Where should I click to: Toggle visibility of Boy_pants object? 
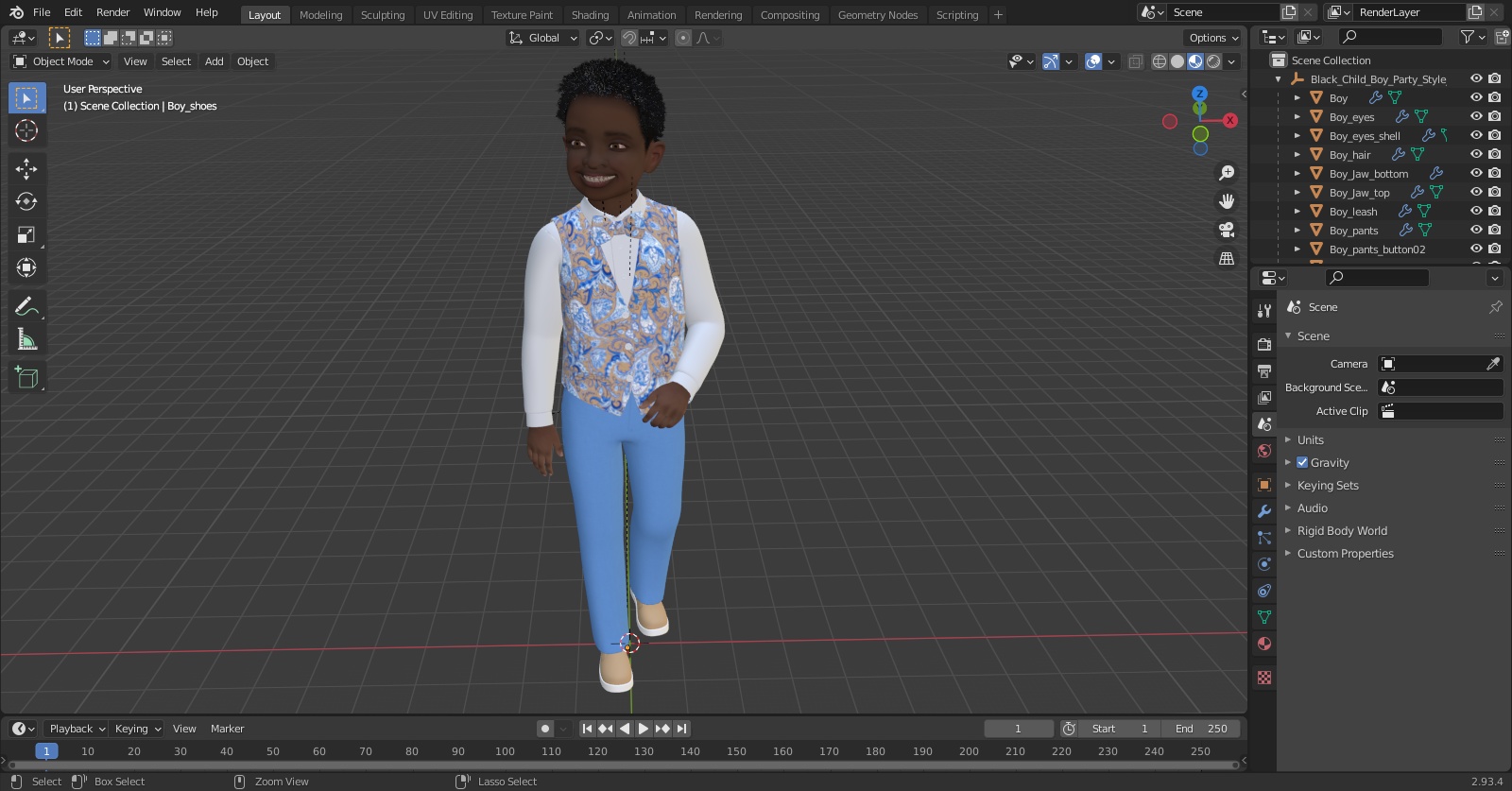[x=1476, y=230]
